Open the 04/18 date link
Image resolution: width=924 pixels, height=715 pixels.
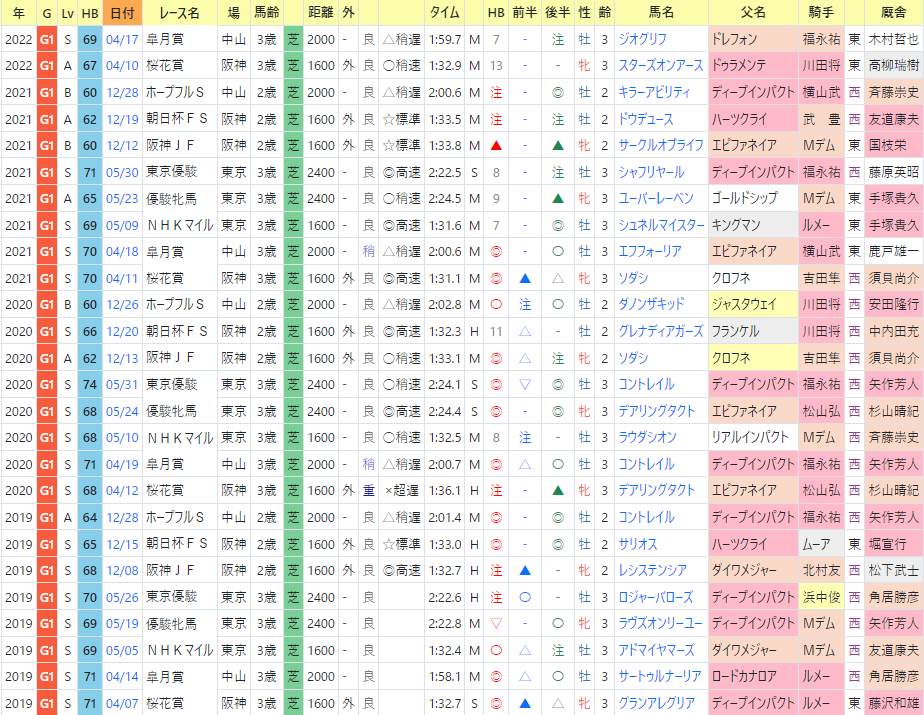122,252
